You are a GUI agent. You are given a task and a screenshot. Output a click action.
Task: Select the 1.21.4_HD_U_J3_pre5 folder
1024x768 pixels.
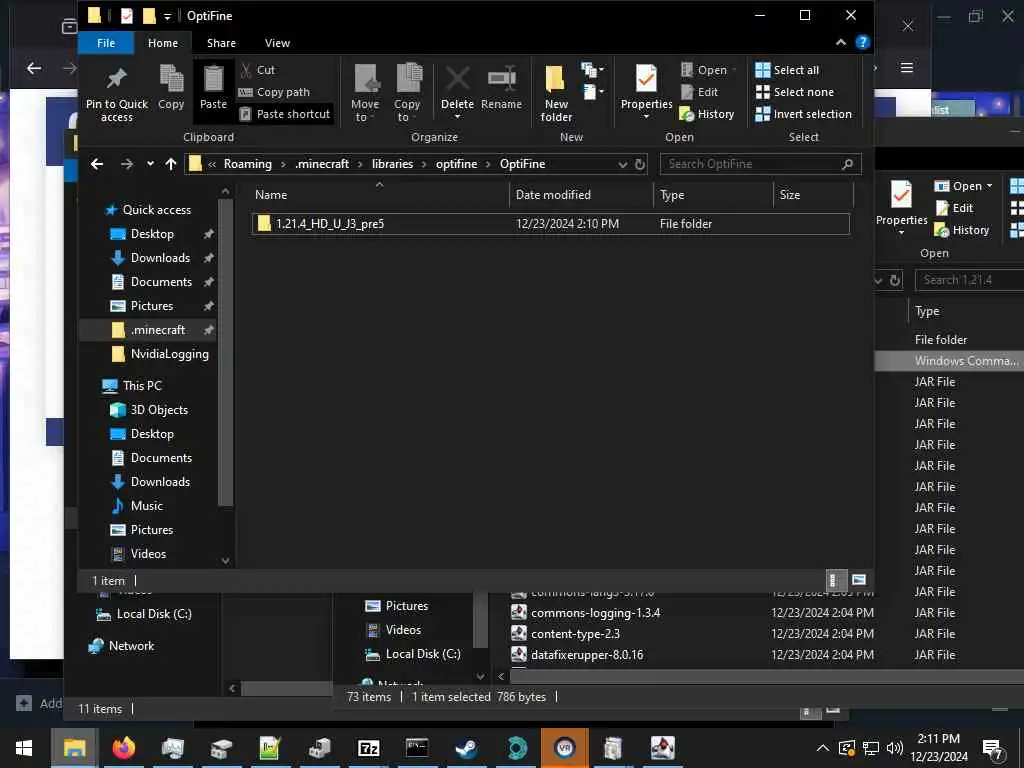coord(551,224)
